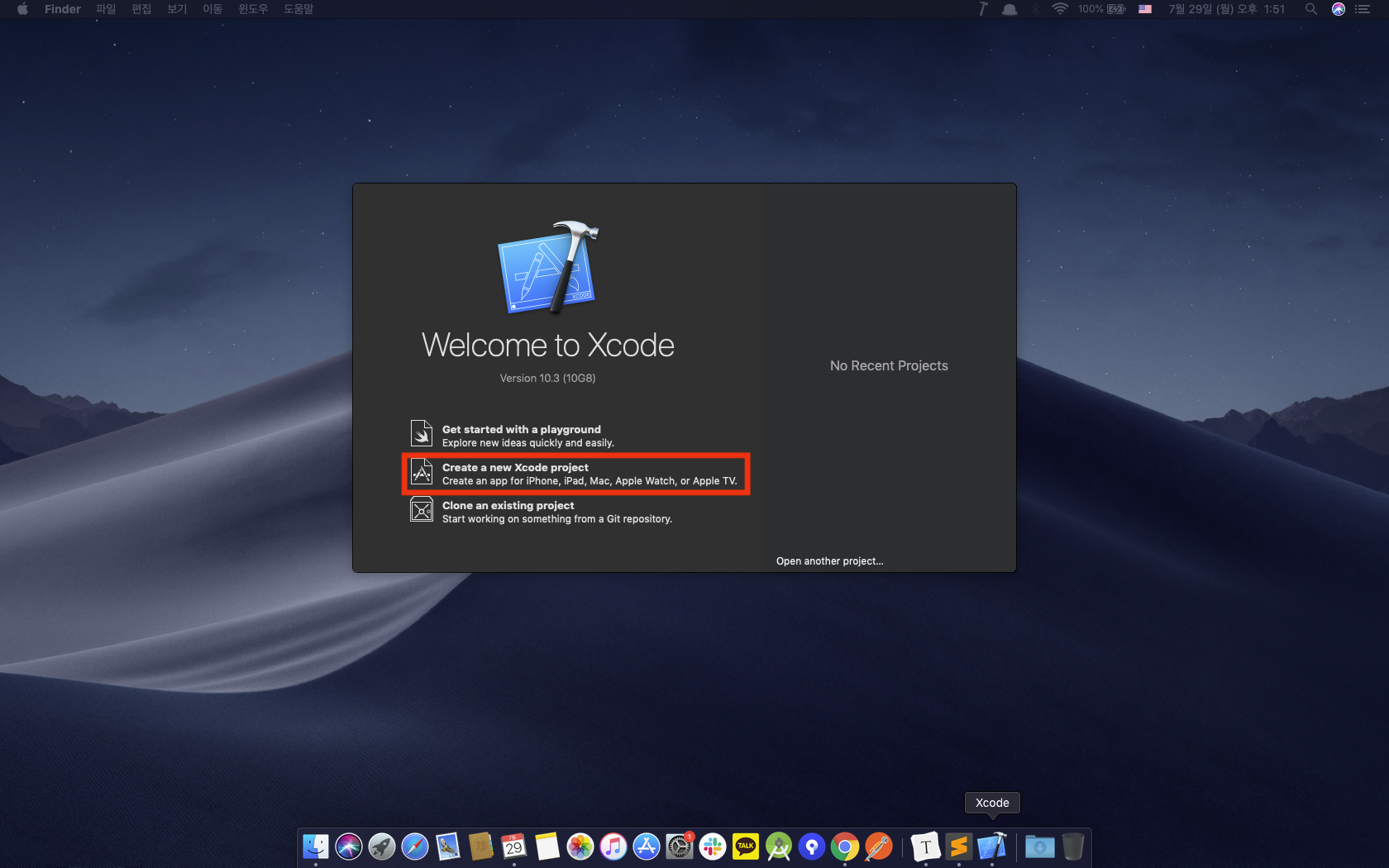Open Launchpad rocket icon in Dock
Viewport: 1389px width, 868px height.
click(x=382, y=847)
